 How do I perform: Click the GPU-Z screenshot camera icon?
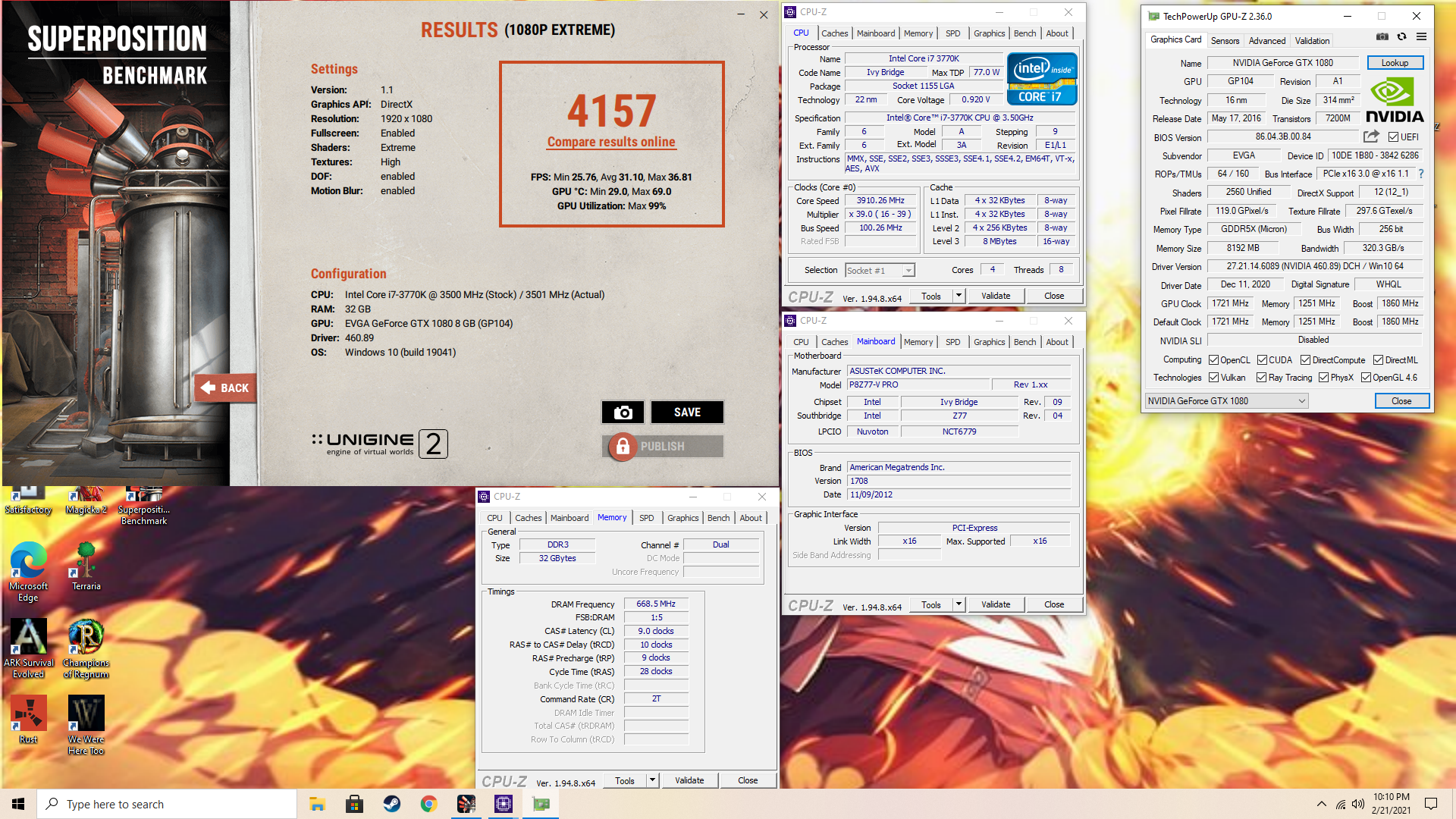[x=1382, y=36]
